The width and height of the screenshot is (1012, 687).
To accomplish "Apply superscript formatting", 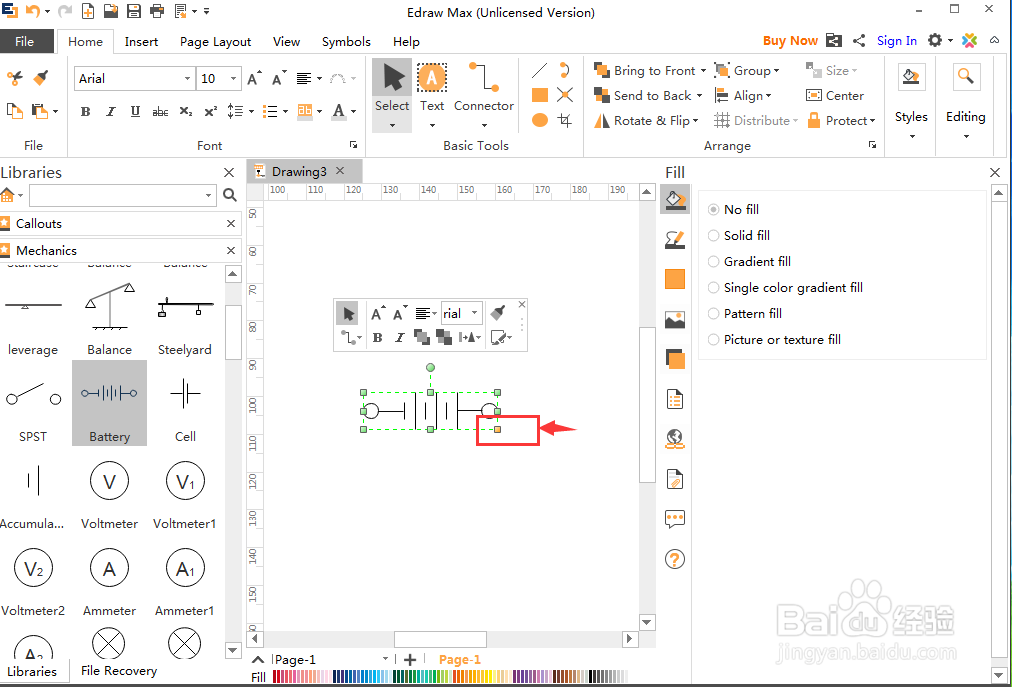I will pyautogui.click(x=210, y=112).
